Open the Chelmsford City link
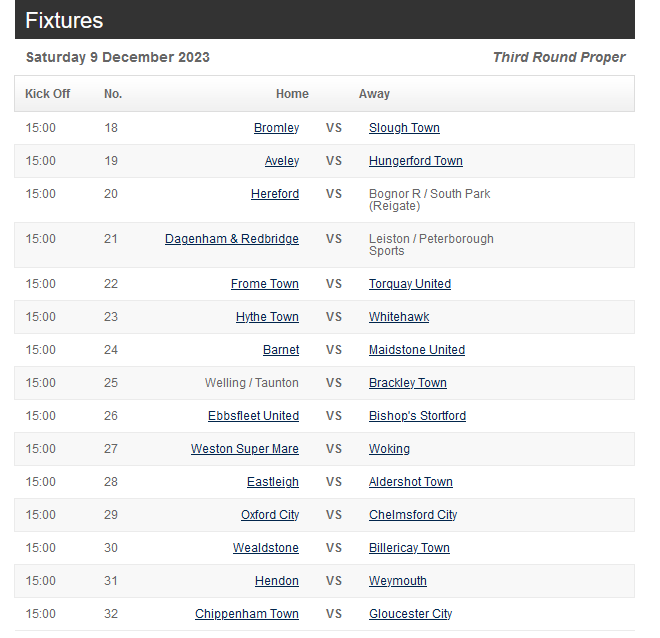 tap(412, 515)
